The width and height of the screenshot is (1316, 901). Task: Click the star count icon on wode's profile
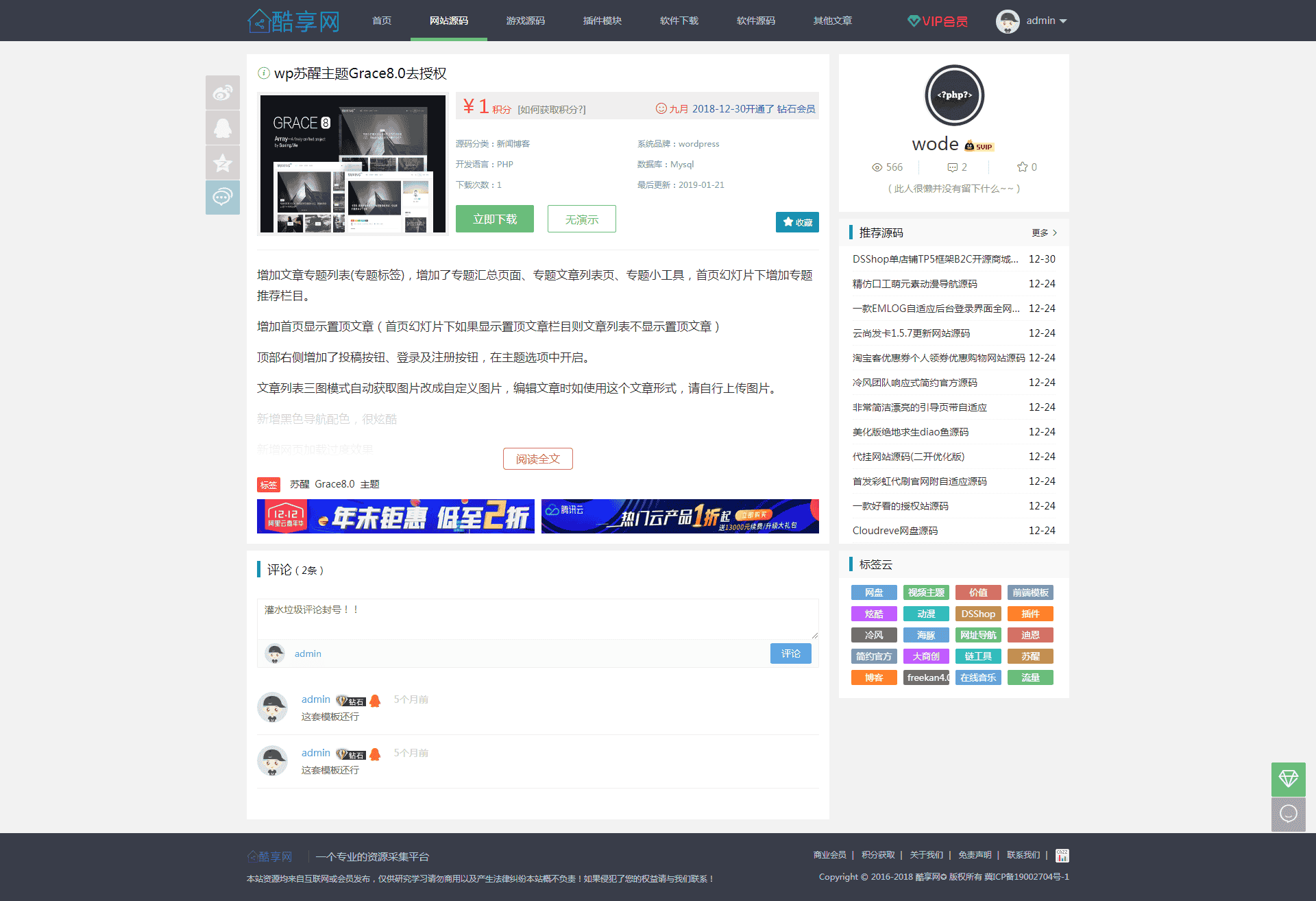[x=1021, y=167]
